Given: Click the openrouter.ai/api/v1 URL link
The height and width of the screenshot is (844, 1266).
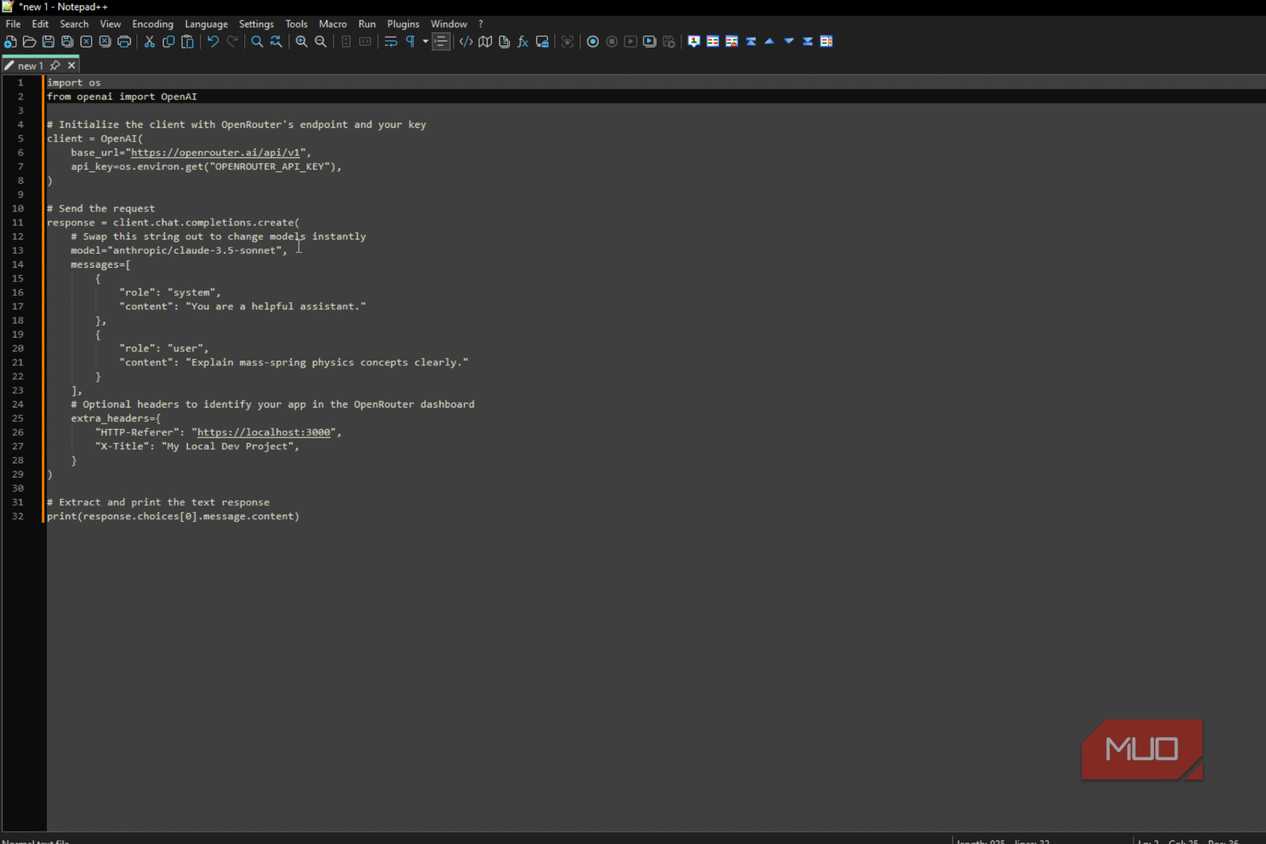Looking at the screenshot, I should [x=215, y=153].
